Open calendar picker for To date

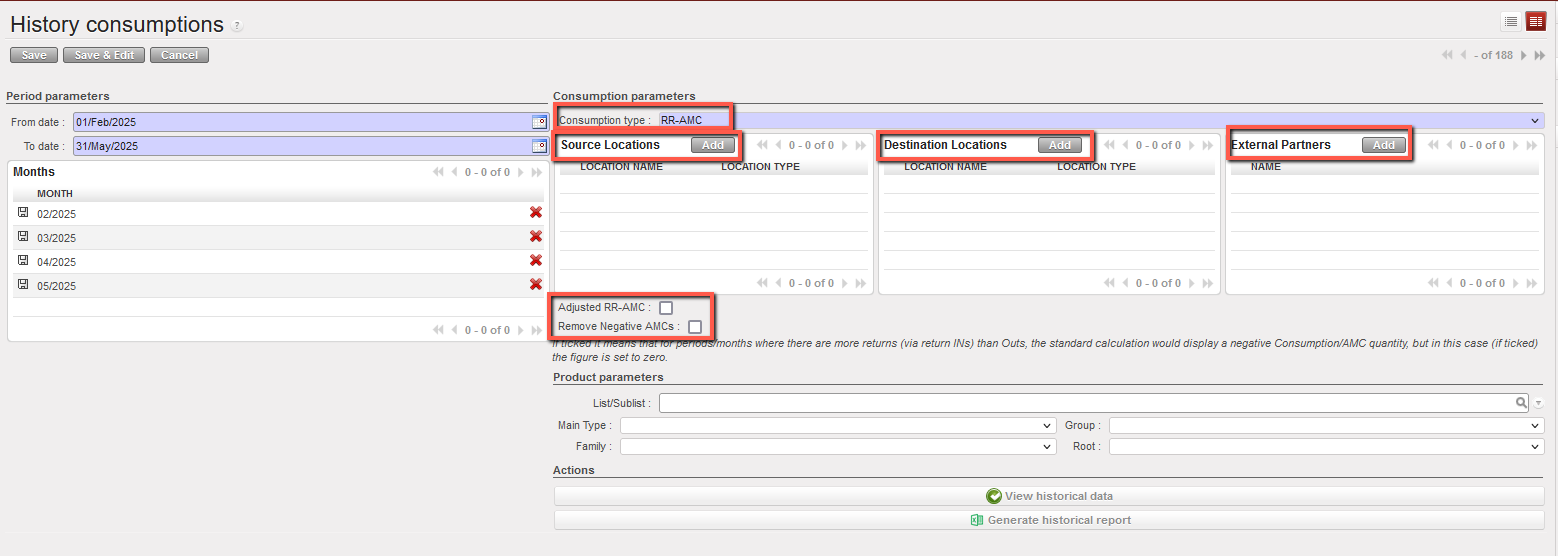click(x=539, y=146)
